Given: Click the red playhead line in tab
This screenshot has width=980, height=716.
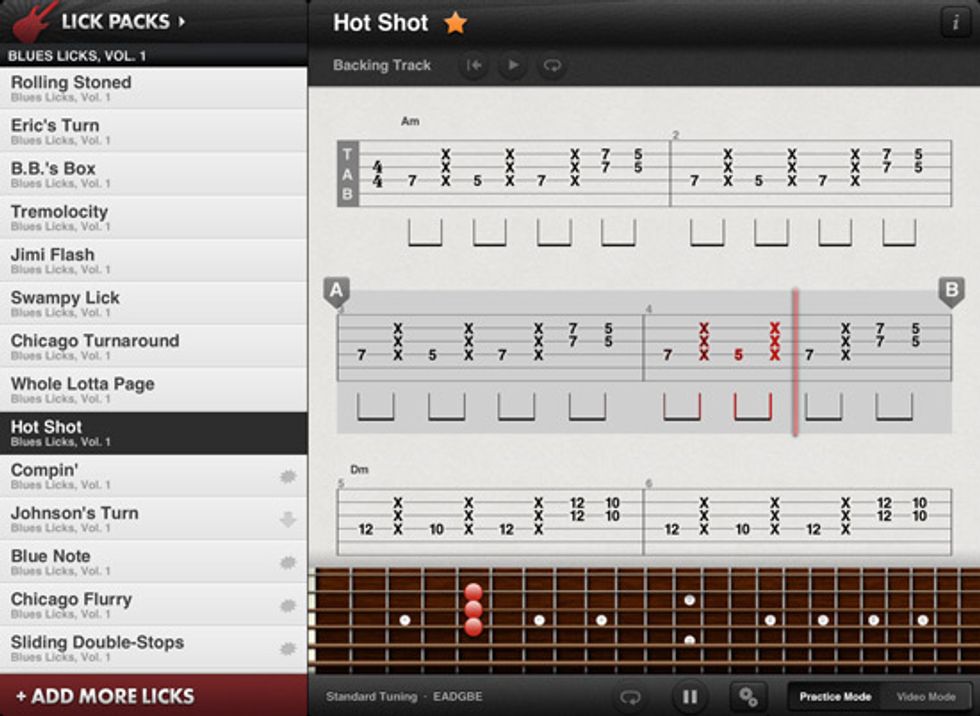Looking at the screenshot, I should (x=795, y=362).
